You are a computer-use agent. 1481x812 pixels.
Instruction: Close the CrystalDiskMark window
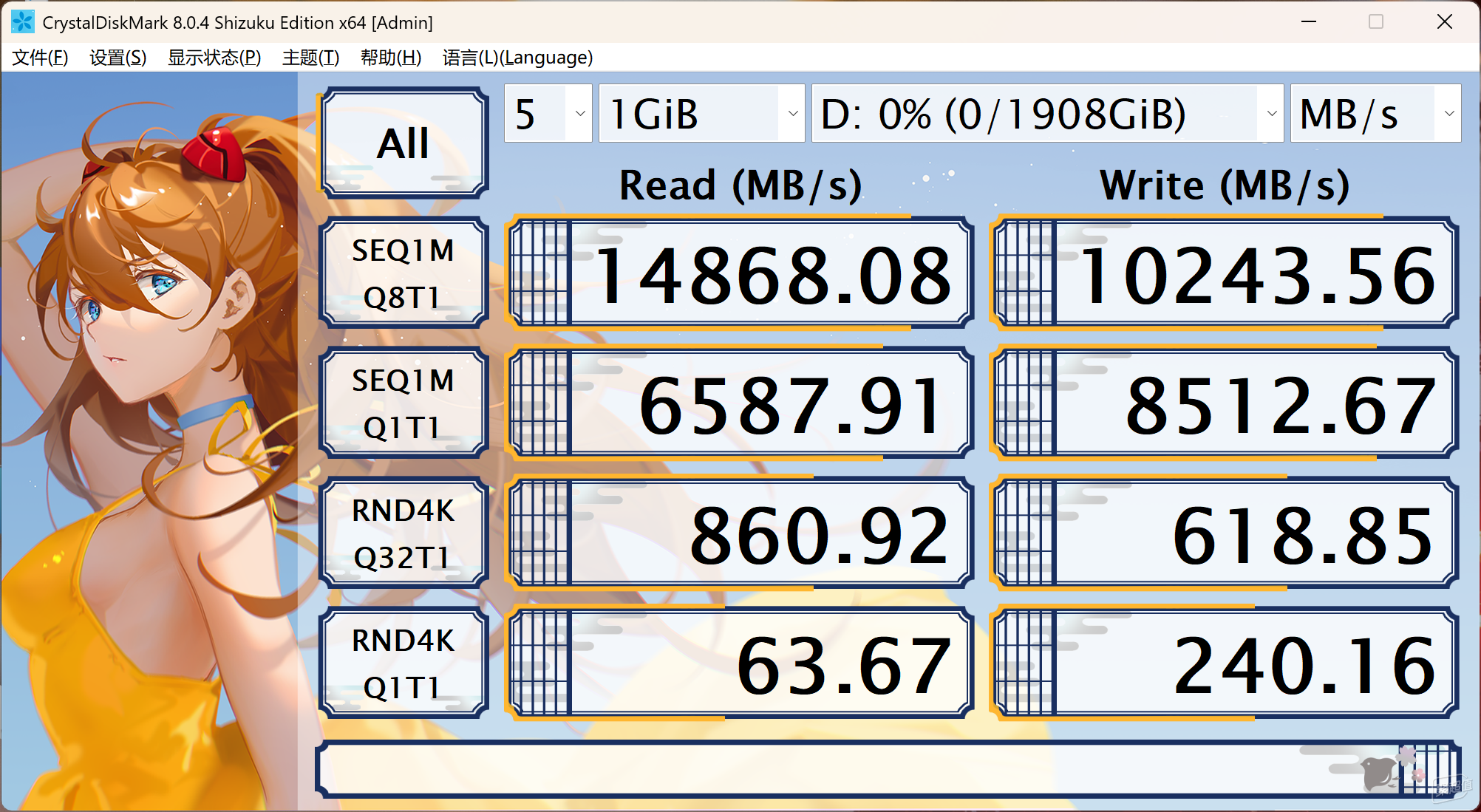coord(1444,22)
